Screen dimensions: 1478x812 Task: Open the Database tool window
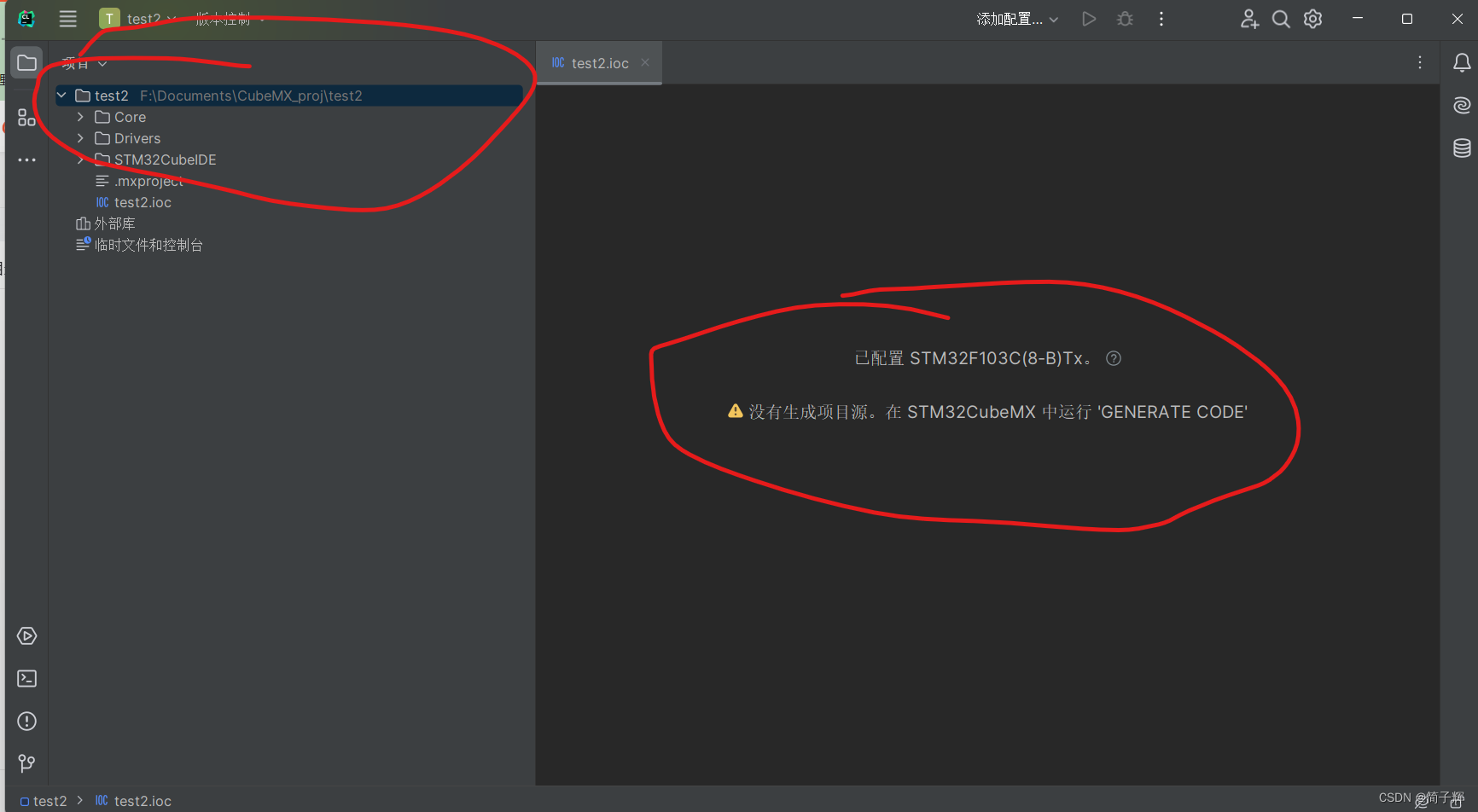1461,148
